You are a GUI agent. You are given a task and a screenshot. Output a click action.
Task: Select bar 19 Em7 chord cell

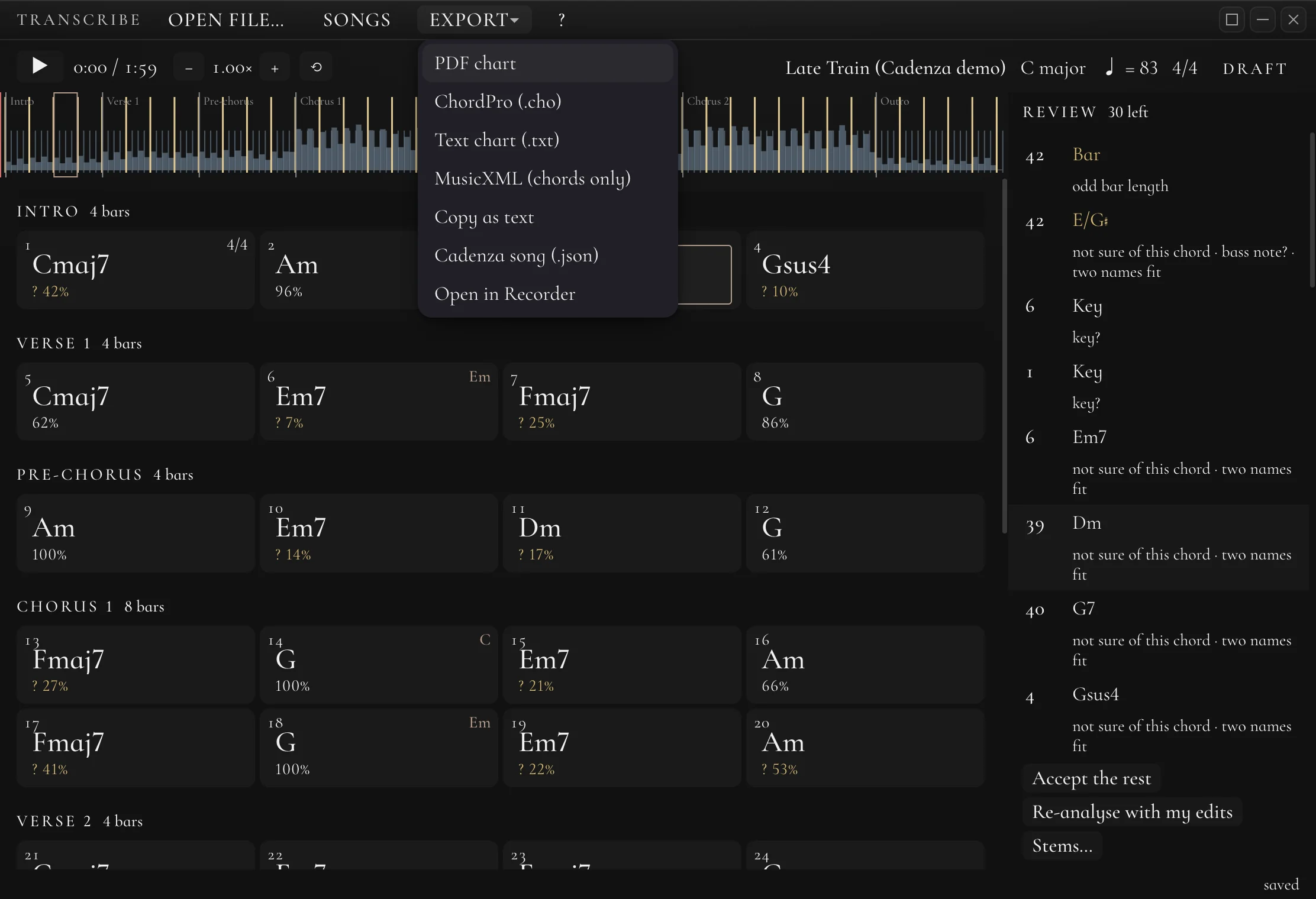click(622, 748)
